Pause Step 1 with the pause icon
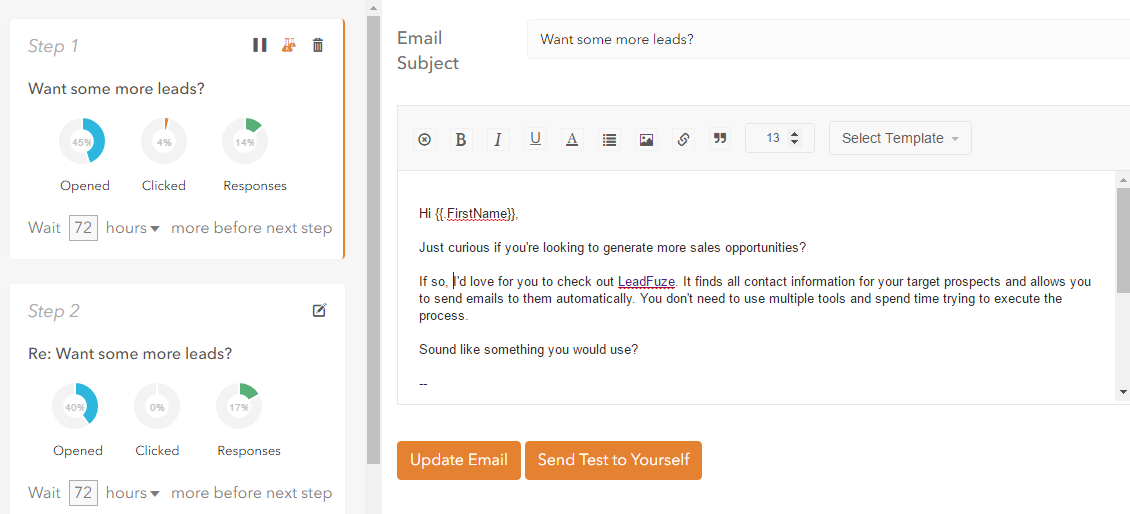The width and height of the screenshot is (1130, 514). [x=260, y=45]
